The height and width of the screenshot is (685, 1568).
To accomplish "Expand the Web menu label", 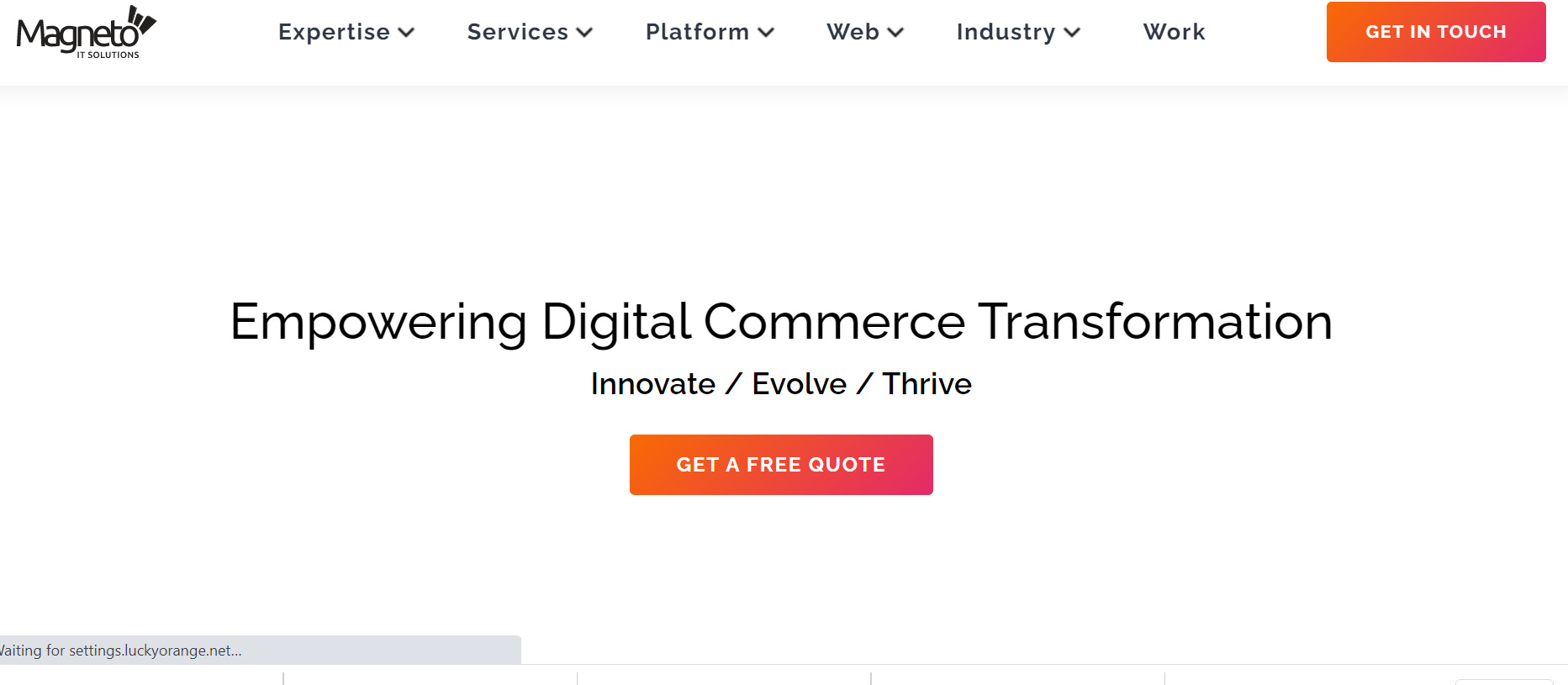I will tap(853, 32).
